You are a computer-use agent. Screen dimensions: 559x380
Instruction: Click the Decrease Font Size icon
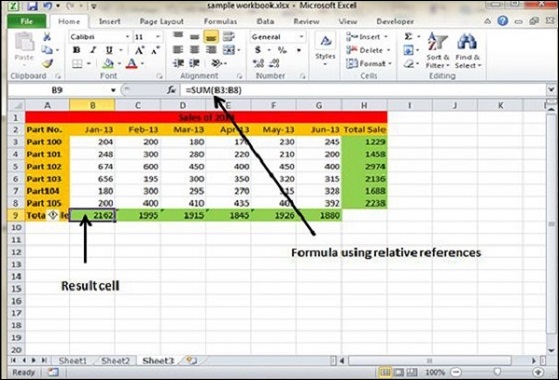click(155, 51)
